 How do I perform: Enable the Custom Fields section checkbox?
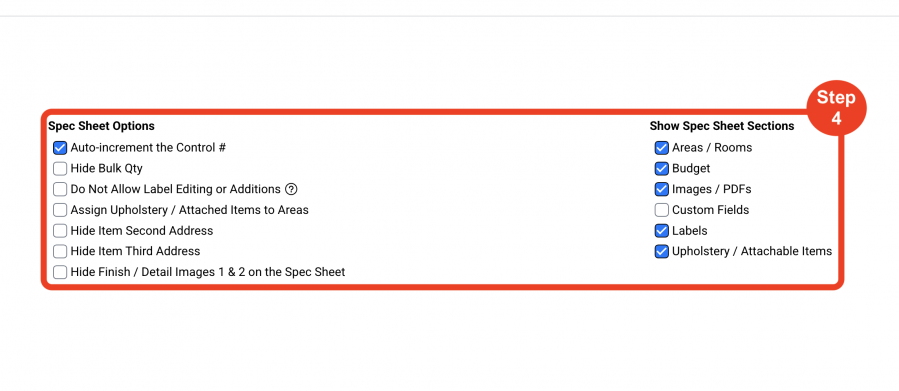pos(662,210)
